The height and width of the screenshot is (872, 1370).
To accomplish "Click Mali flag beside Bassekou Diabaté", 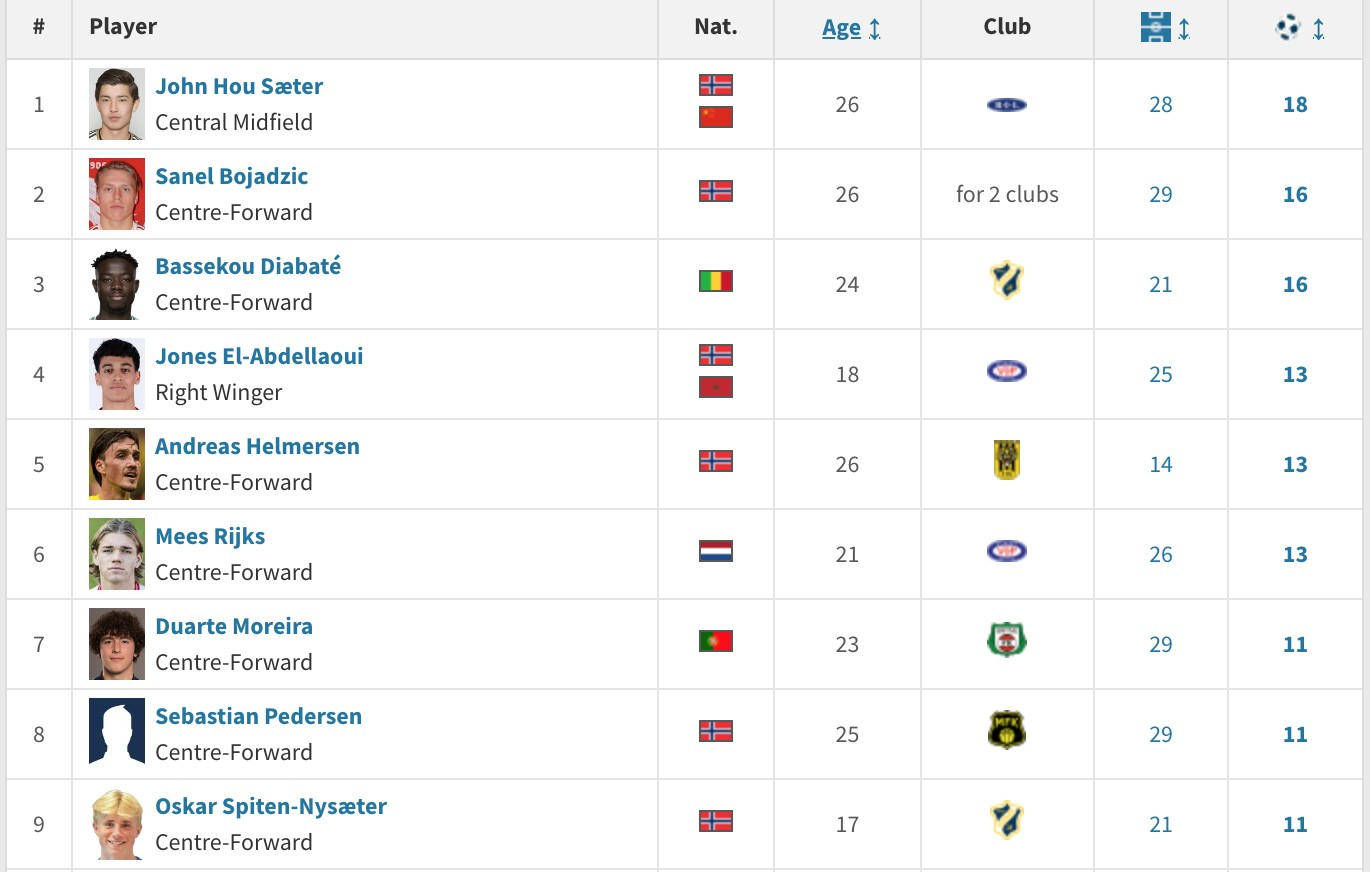I will tap(715, 281).
